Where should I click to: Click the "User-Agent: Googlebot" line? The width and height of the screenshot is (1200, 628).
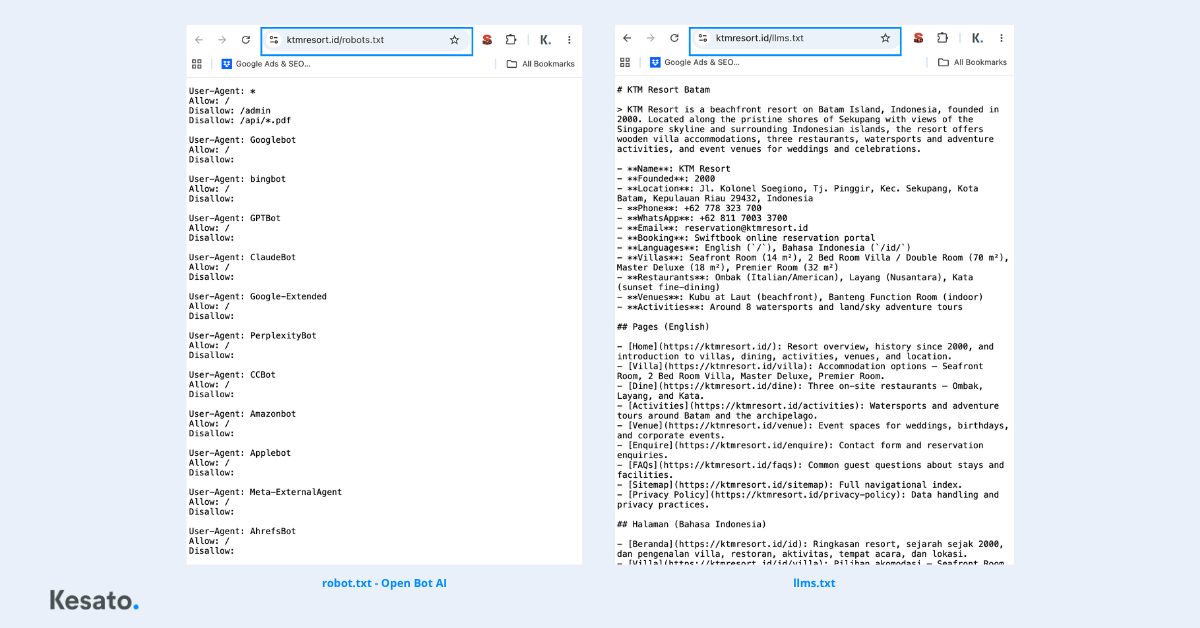coord(243,140)
